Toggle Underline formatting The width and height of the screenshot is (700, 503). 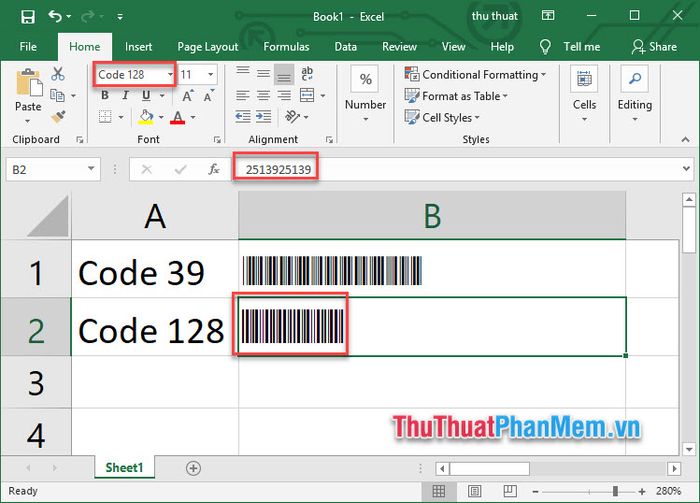tap(146, 96)
